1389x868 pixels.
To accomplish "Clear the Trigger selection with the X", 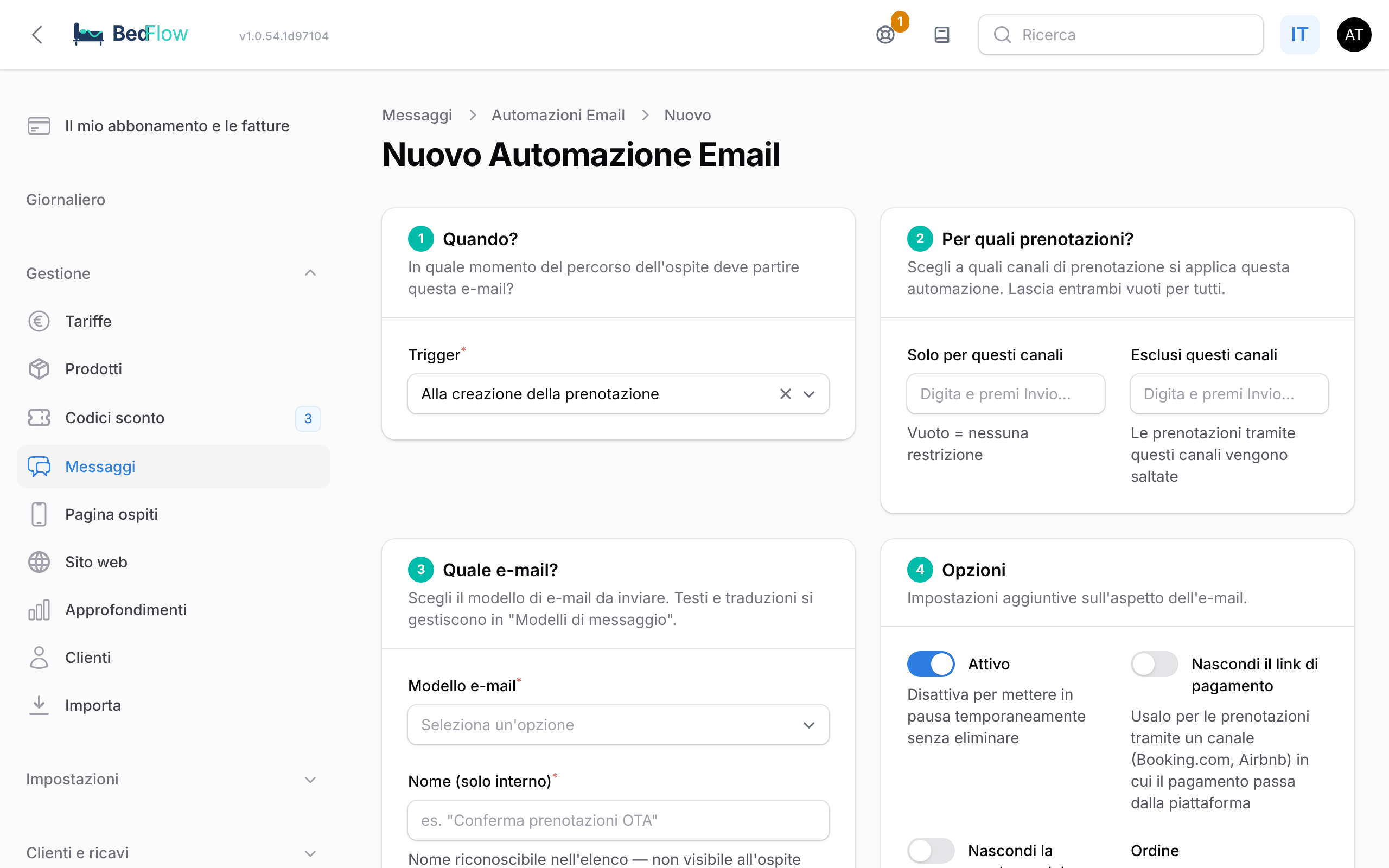I will [x=785, y=394].
